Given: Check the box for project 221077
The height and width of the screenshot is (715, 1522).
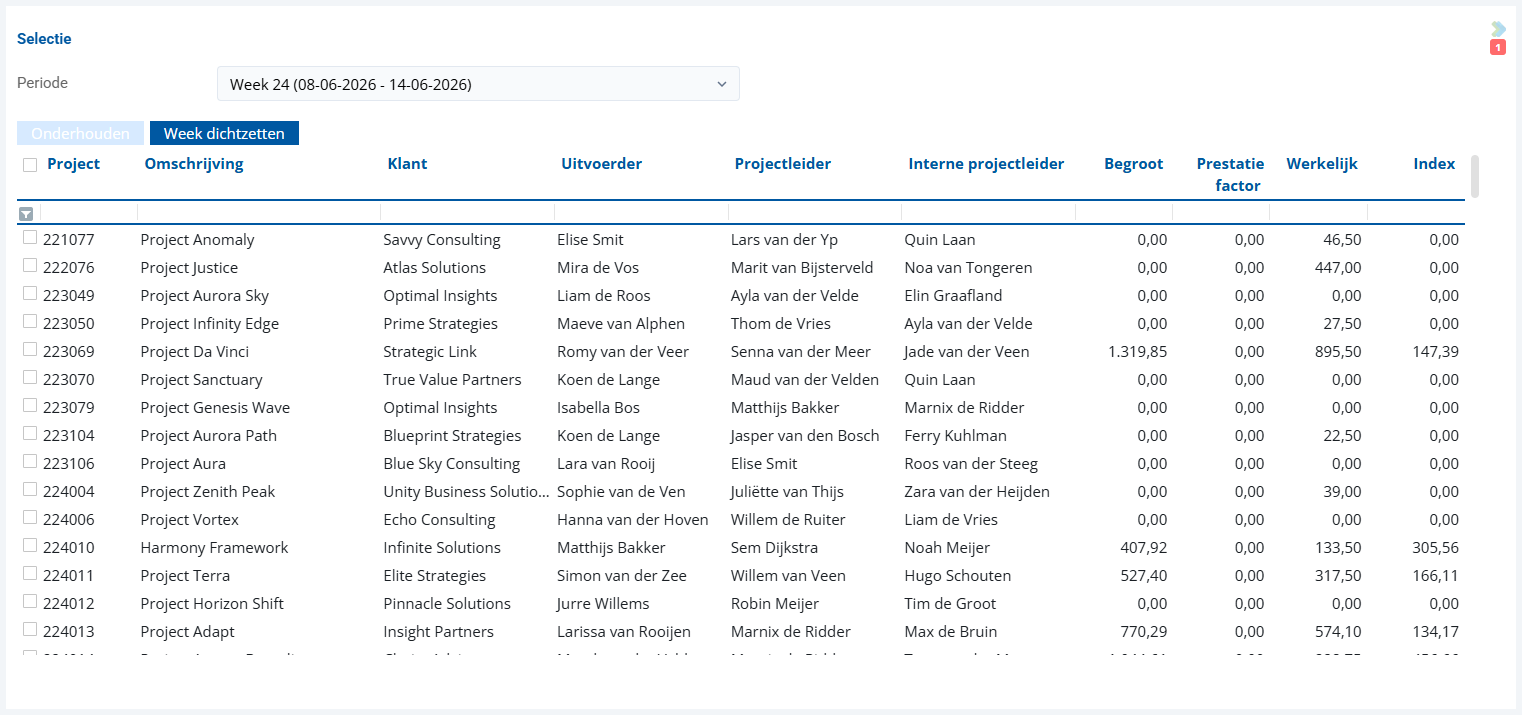Looking at the screenshot, I should pyautogui.click(x=30, y=238).
